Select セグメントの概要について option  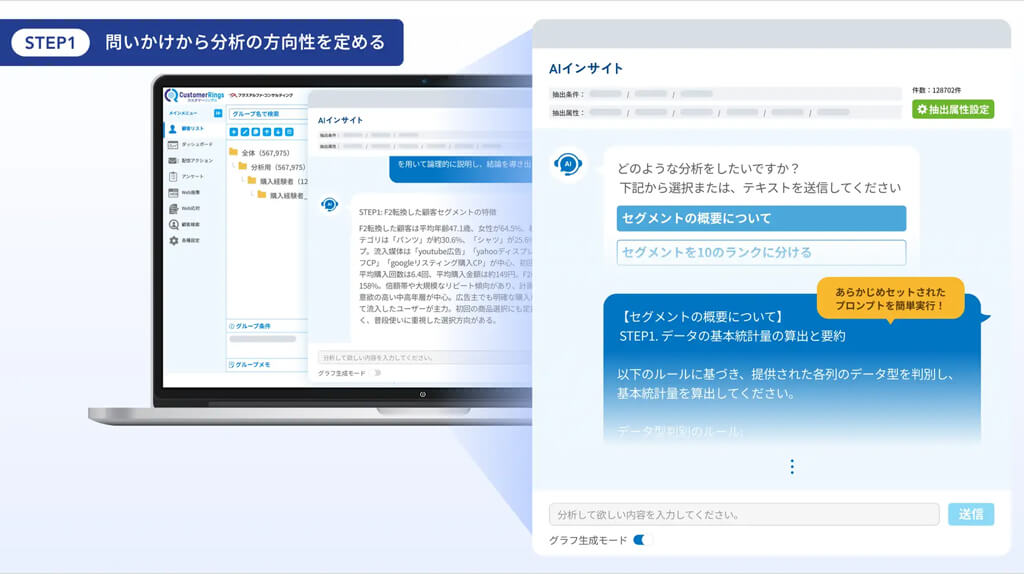(x=761, y=219)
